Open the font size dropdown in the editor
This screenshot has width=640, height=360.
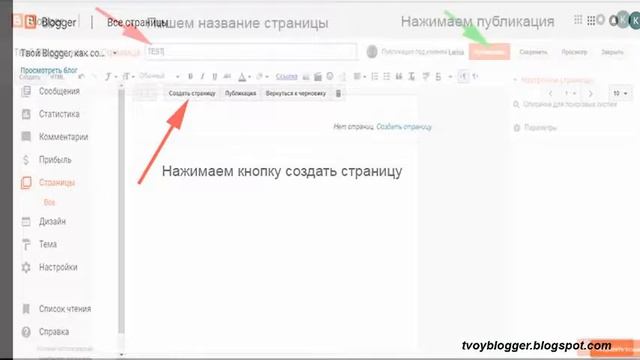pos(128,76)
